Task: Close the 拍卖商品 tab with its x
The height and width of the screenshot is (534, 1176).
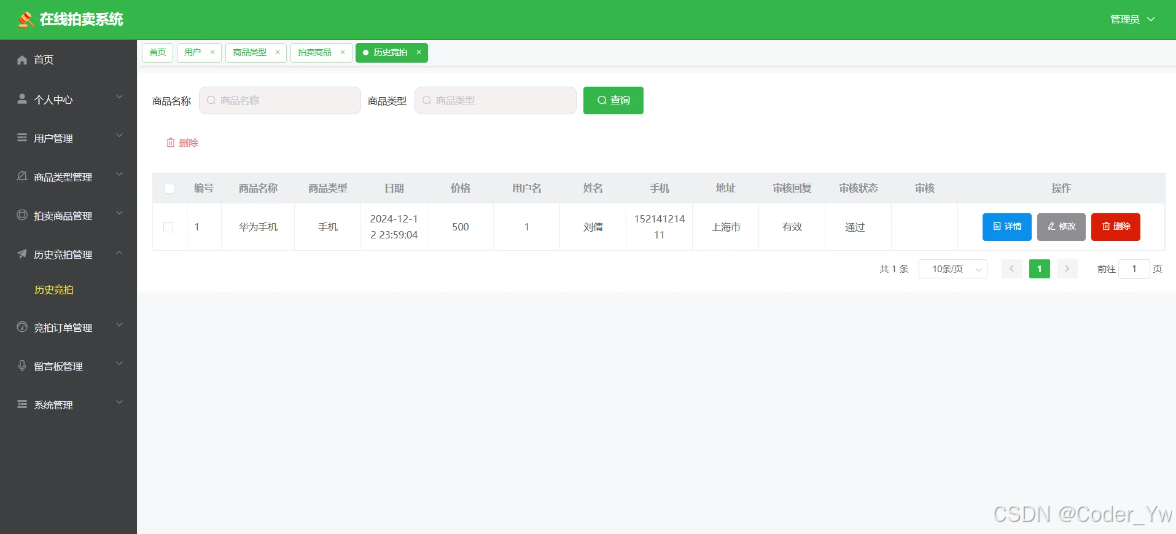Action: pos(343,52)
